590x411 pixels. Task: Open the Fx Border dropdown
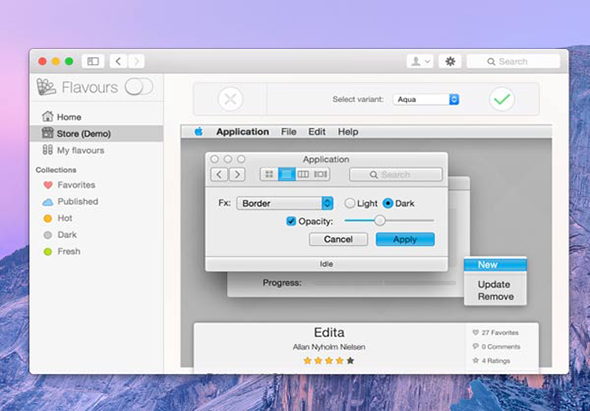coord(285,204)
